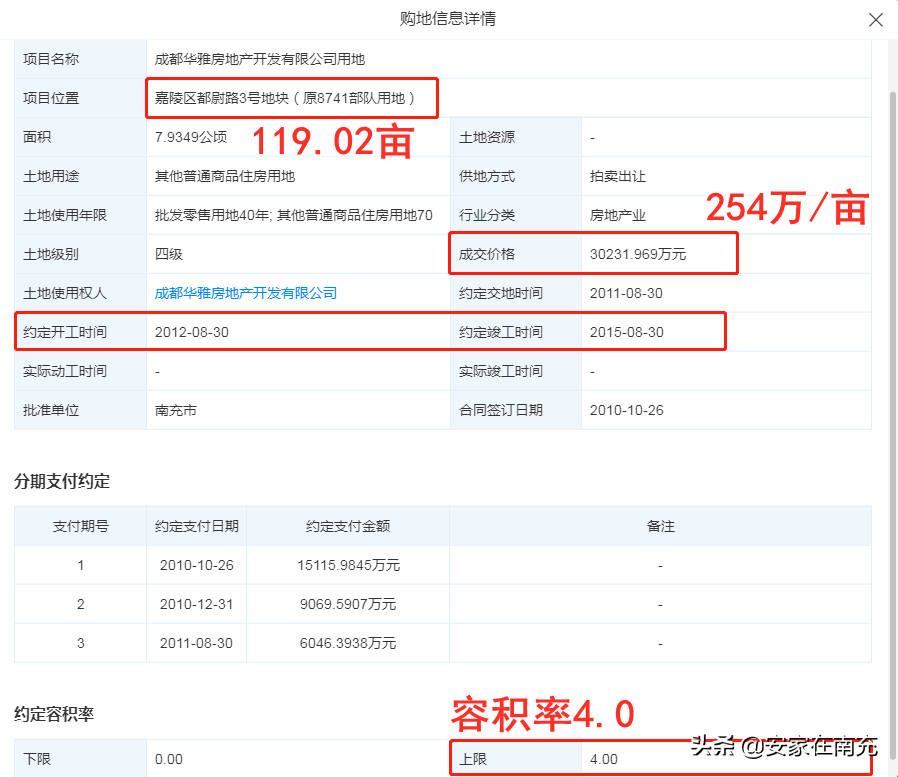This screenshot has width=898, height=777.
Task: Click the area value 7.9349公顷
Action: coord(191,137)
